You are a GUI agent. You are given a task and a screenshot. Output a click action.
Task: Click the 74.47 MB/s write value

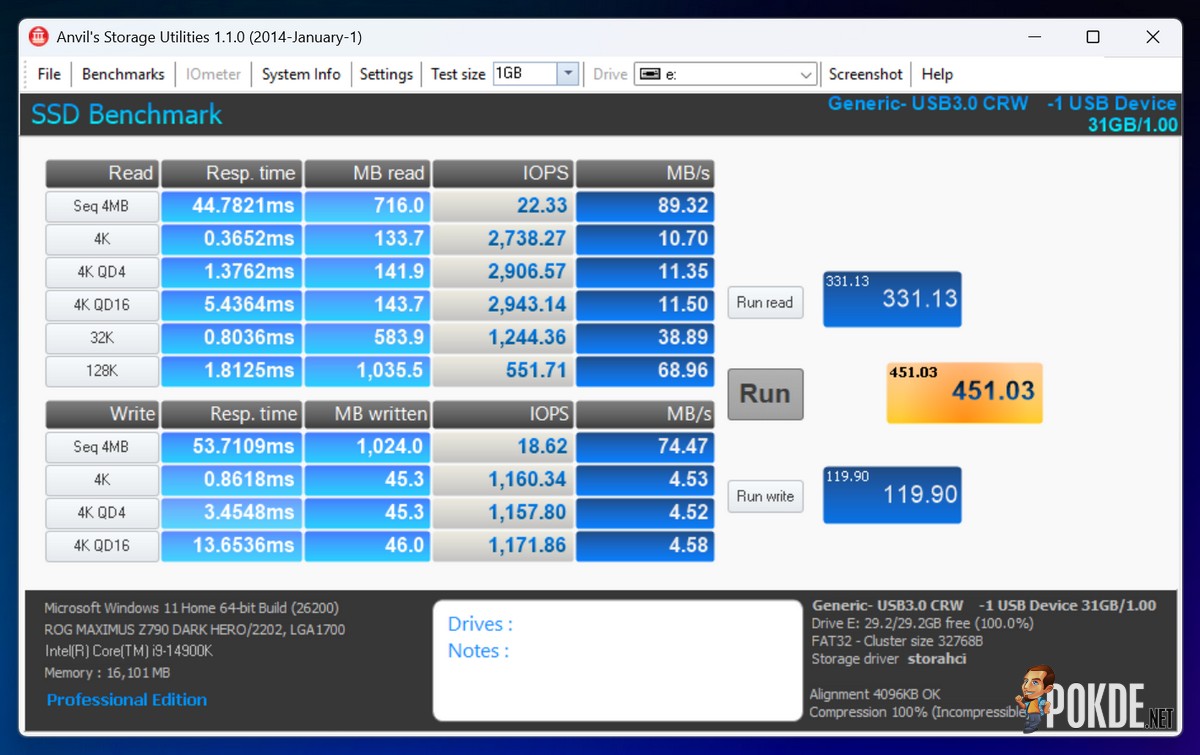(x=645, y=447)
